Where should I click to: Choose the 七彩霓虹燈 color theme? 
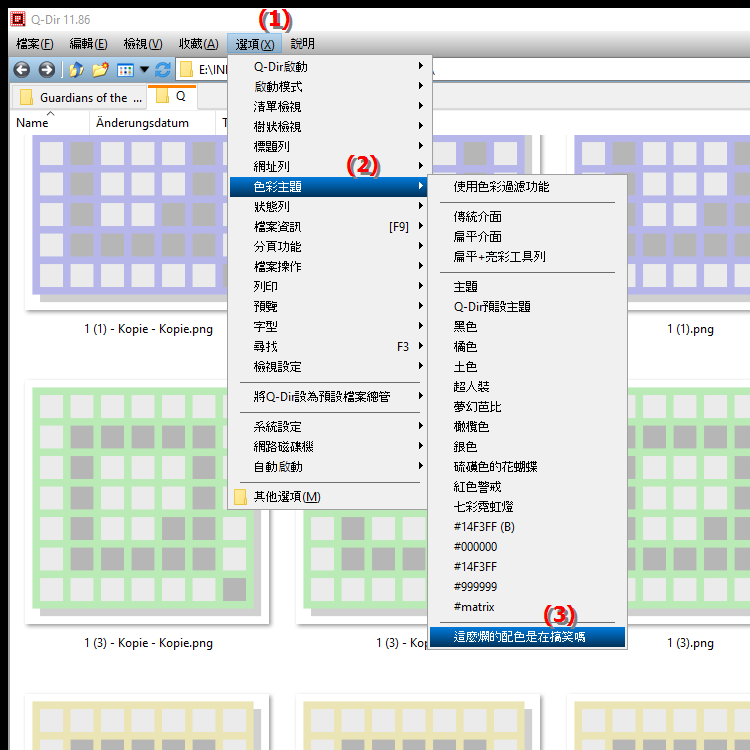[527, 507]
